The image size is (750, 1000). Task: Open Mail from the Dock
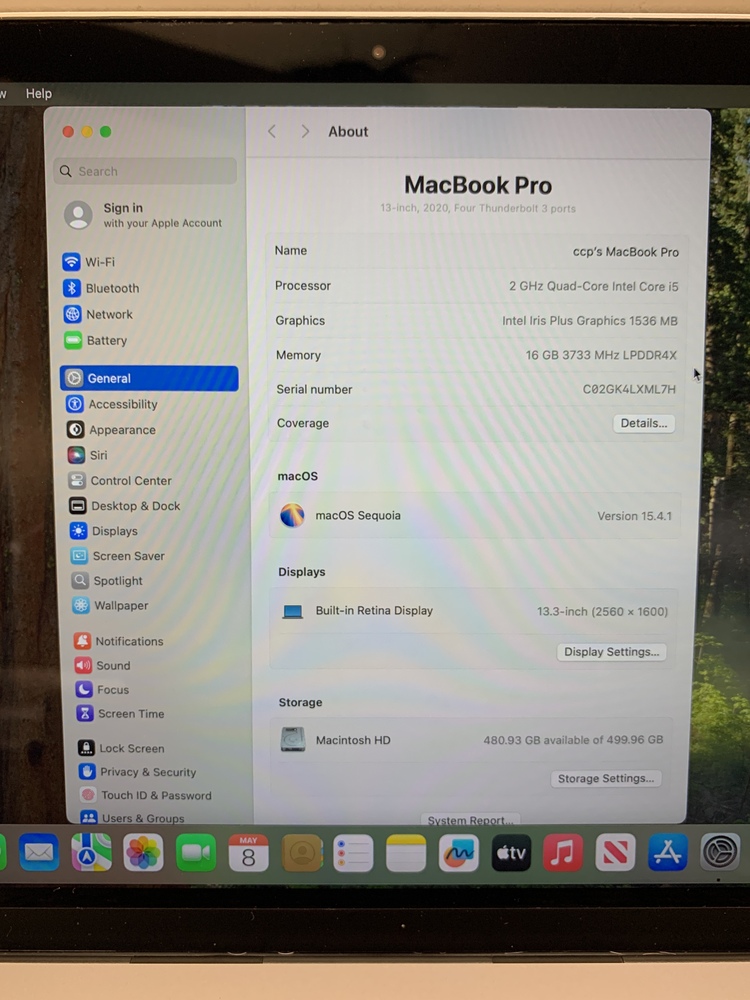point(39,853)
